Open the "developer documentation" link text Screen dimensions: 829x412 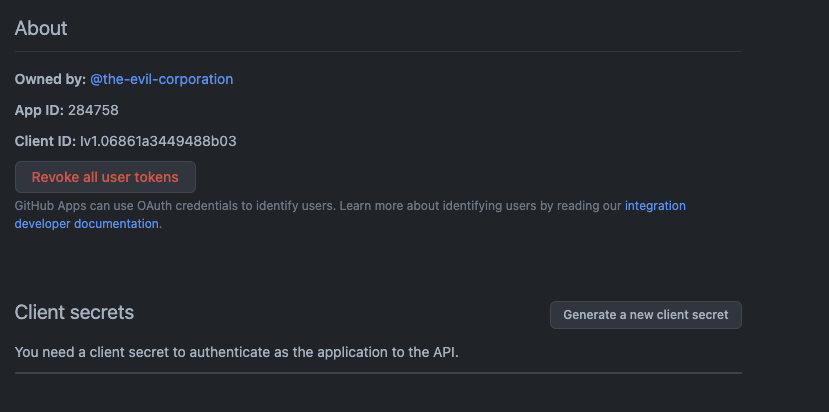[86, 224]
